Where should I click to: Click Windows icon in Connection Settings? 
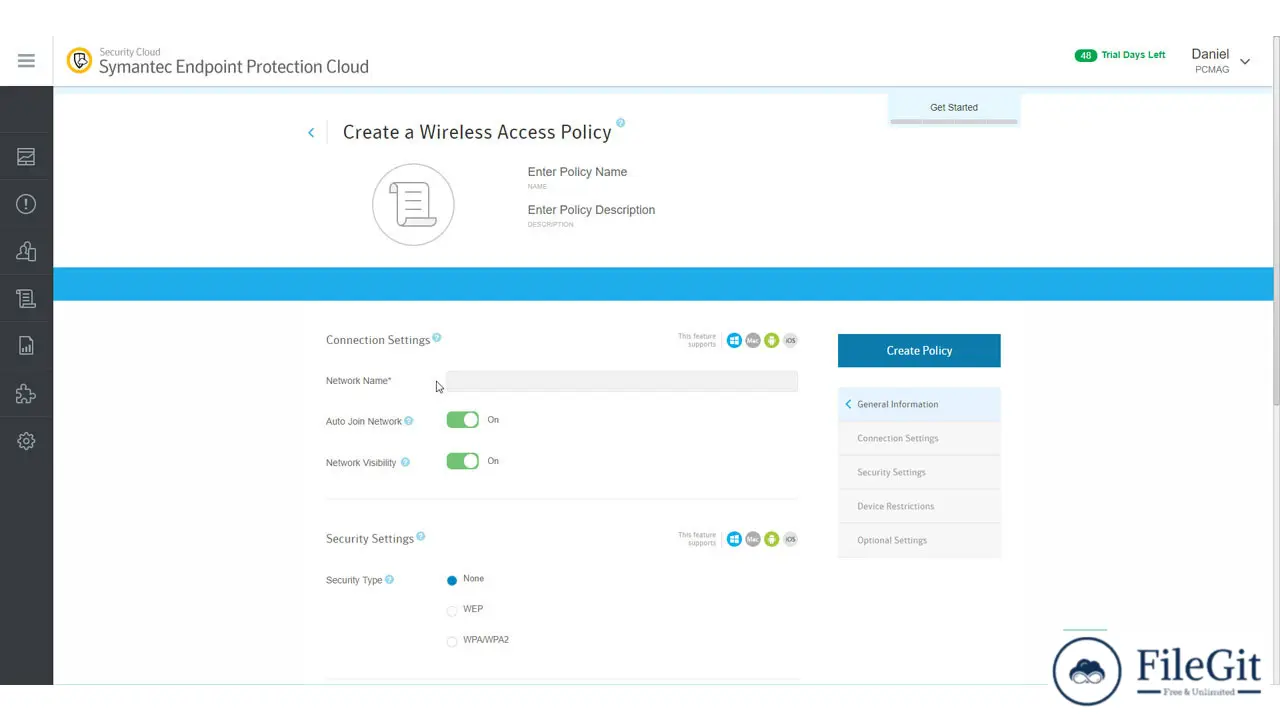tap(734, 340)
